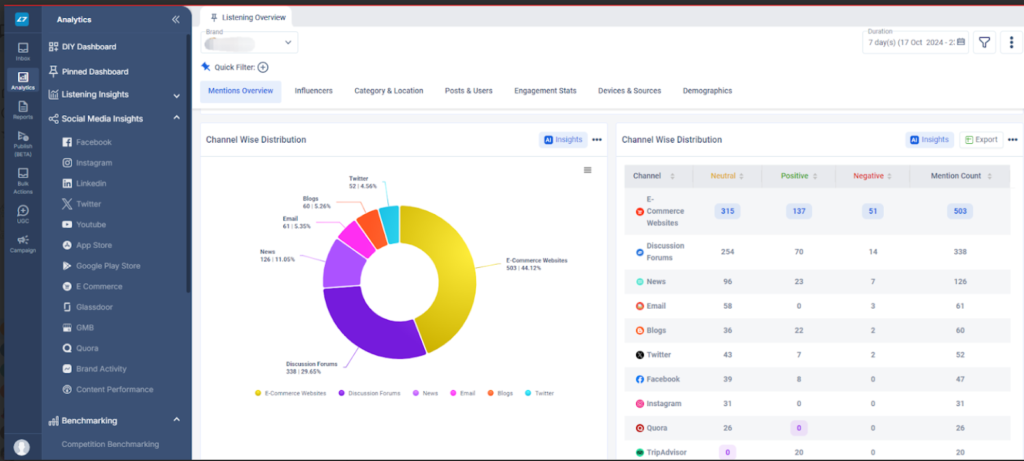Toggle E-Commerce Websites legend in chart
Image resolution: width=1024 pixels, height=461 pixels.
[x=291, y=394]
